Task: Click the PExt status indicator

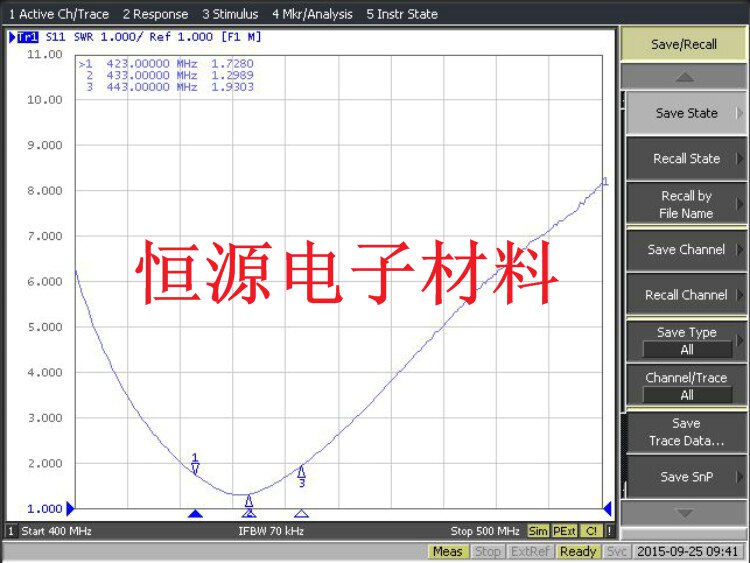Action: point(564,531)
